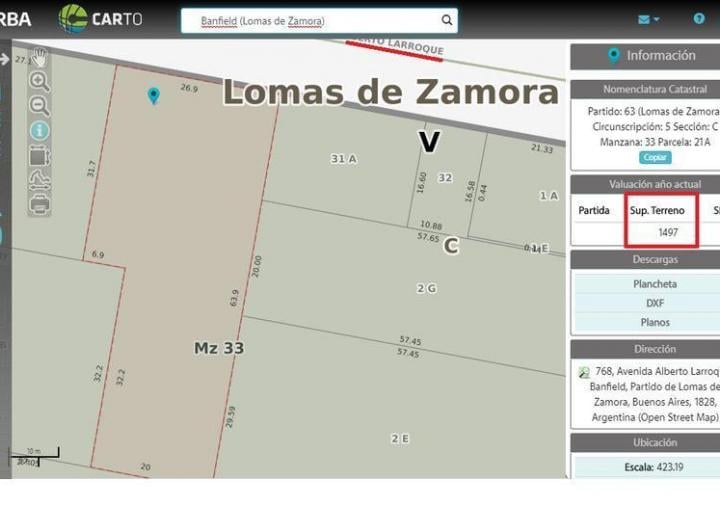This screenshot has height=532, width=720.
Task: Select parcel 2 G on map
Action: tap(427, 288)
